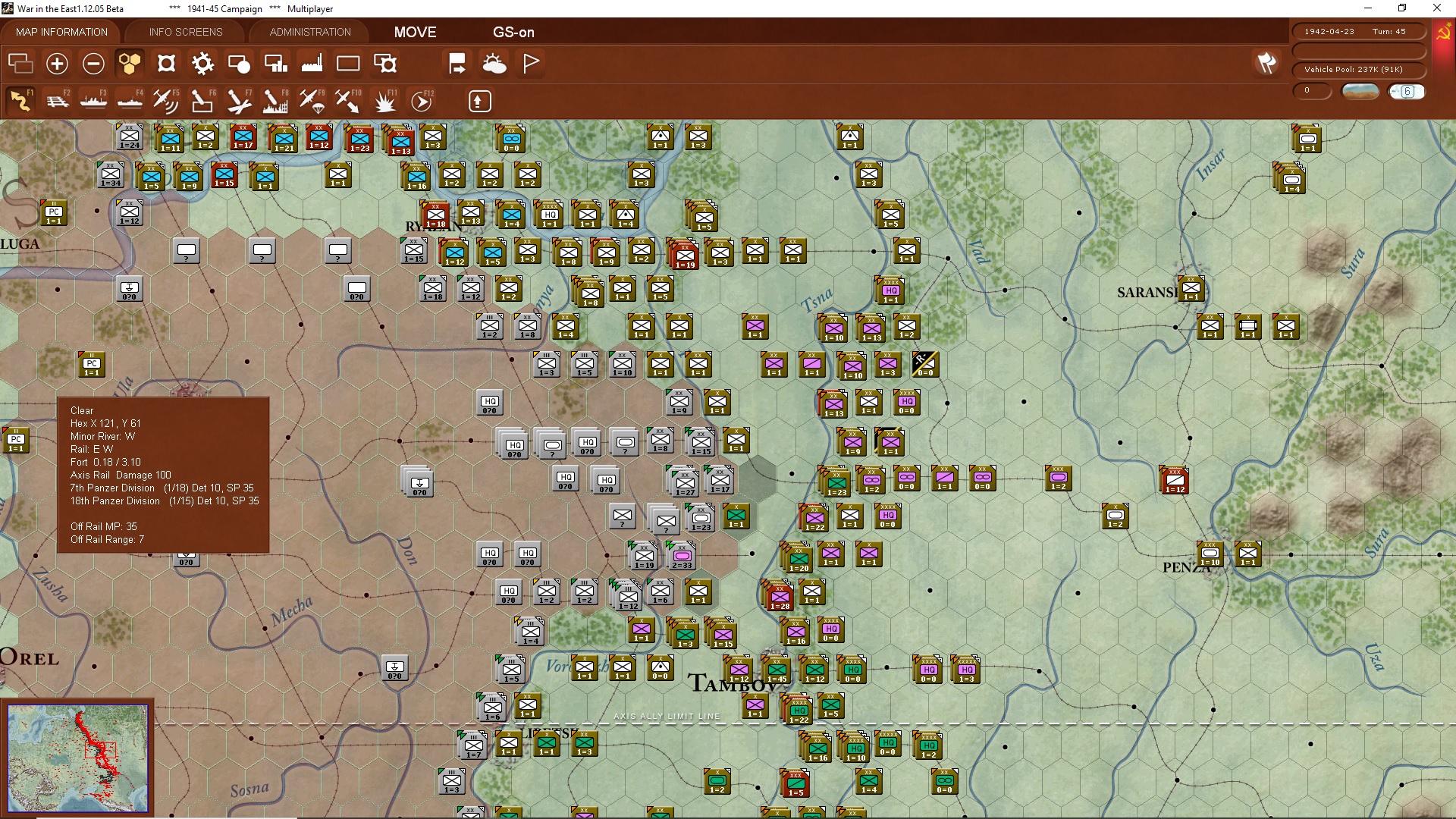
Task: Select the F1 move mode icon
Action: pyautogui.click(x=20, y=101)
